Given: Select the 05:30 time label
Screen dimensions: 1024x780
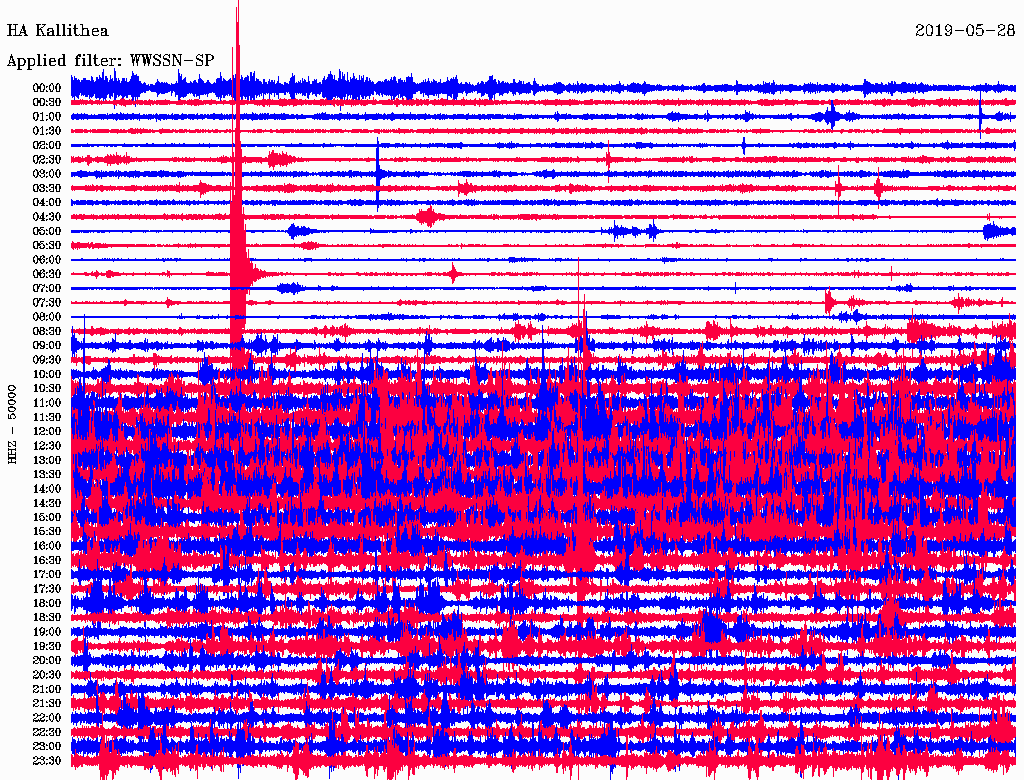Looking at the screenshot, I should 47,246.
